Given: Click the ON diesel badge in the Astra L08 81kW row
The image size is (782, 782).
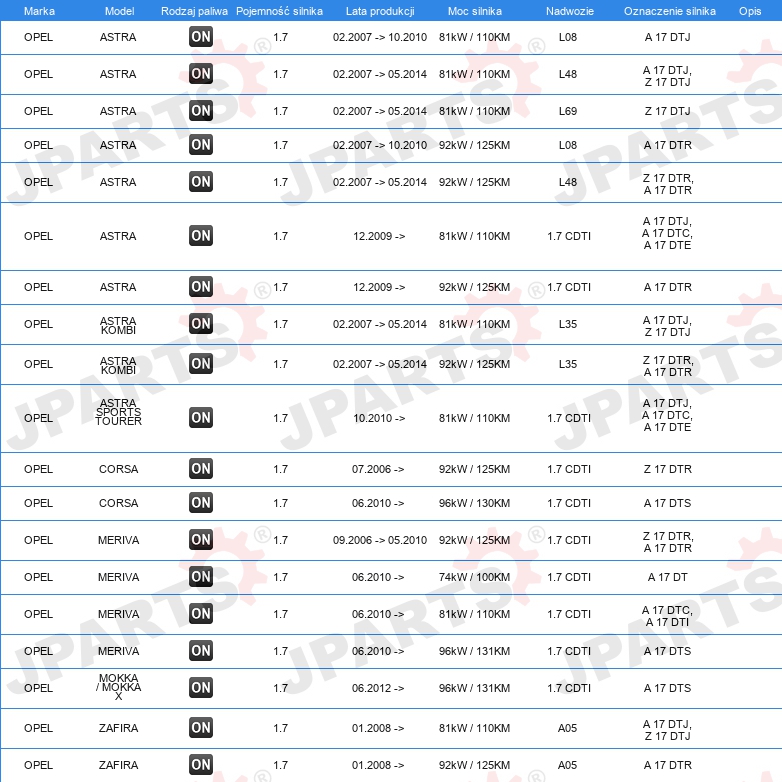Looking at the screenshot, I should 201,37.
